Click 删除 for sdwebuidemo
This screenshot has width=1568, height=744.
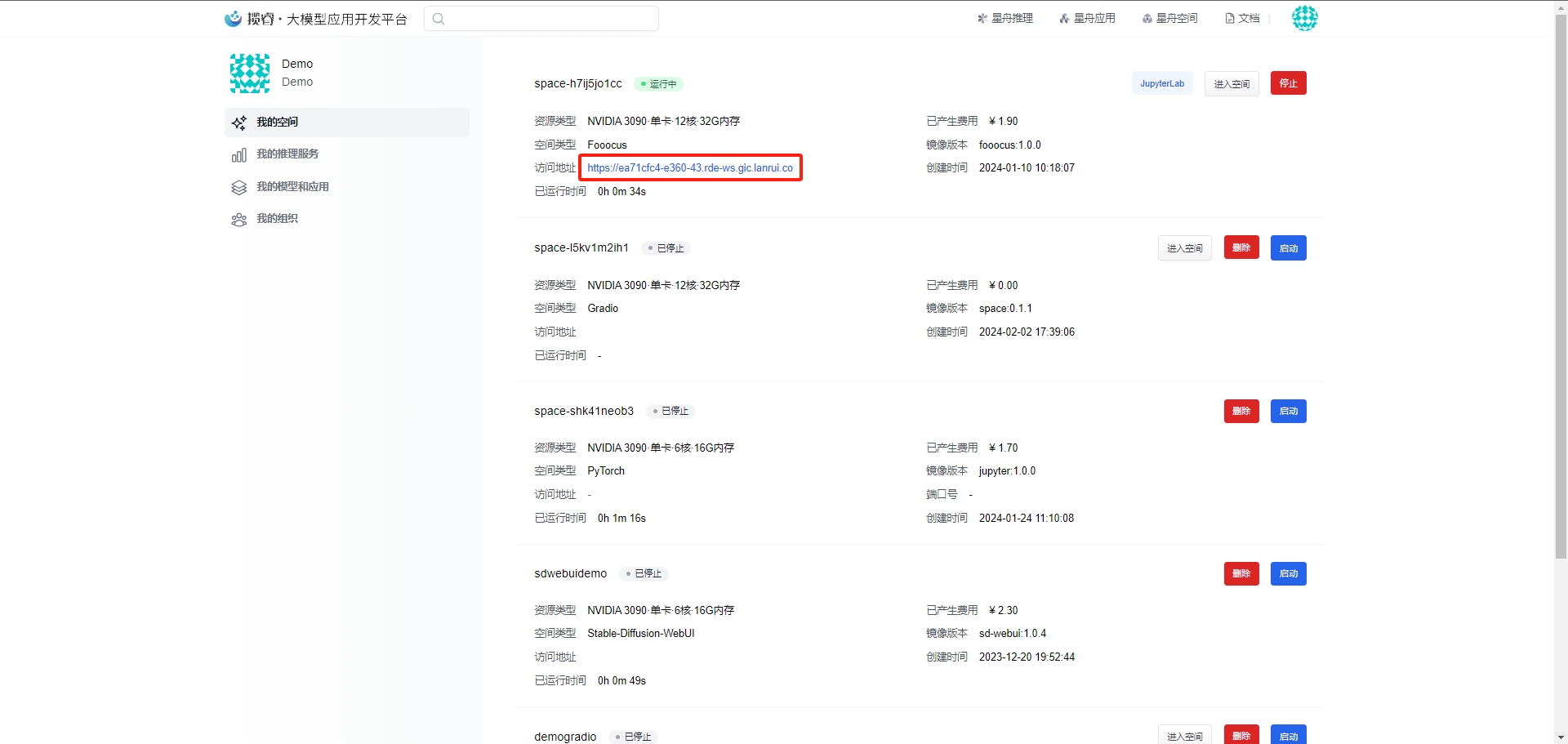[1241, 573]
